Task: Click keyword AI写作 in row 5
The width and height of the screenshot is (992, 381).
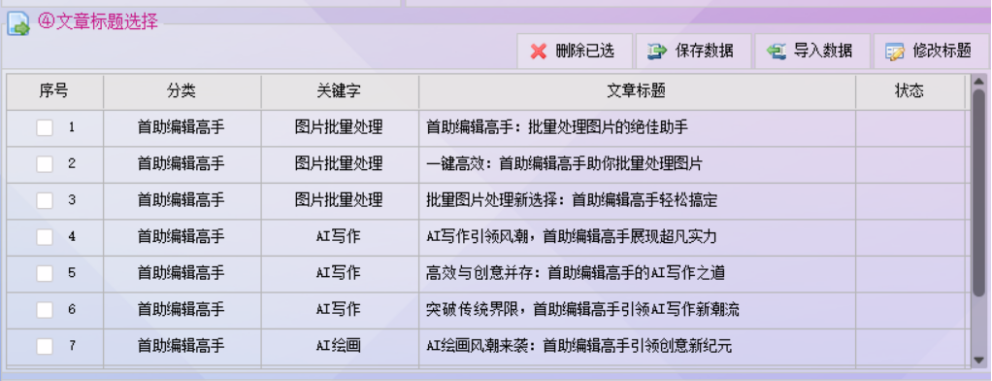Action: click(x=338, y=273)
